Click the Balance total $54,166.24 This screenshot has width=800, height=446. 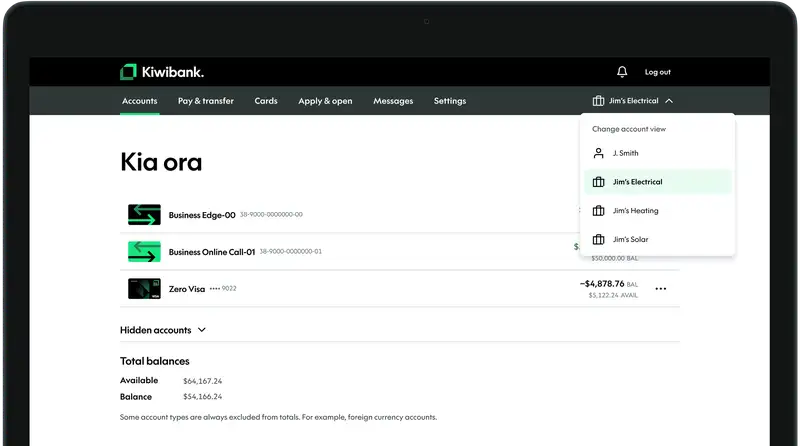[x=203, y=397]
